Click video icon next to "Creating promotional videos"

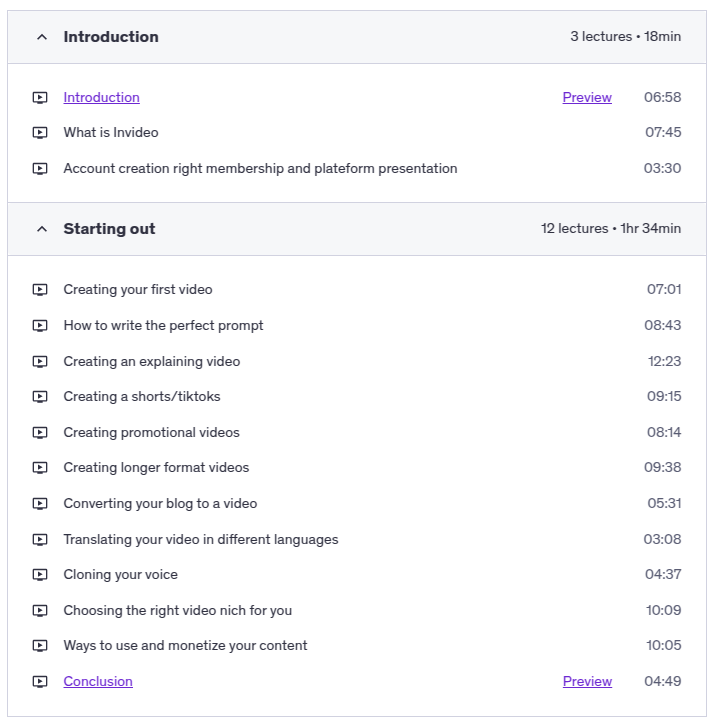40,433
